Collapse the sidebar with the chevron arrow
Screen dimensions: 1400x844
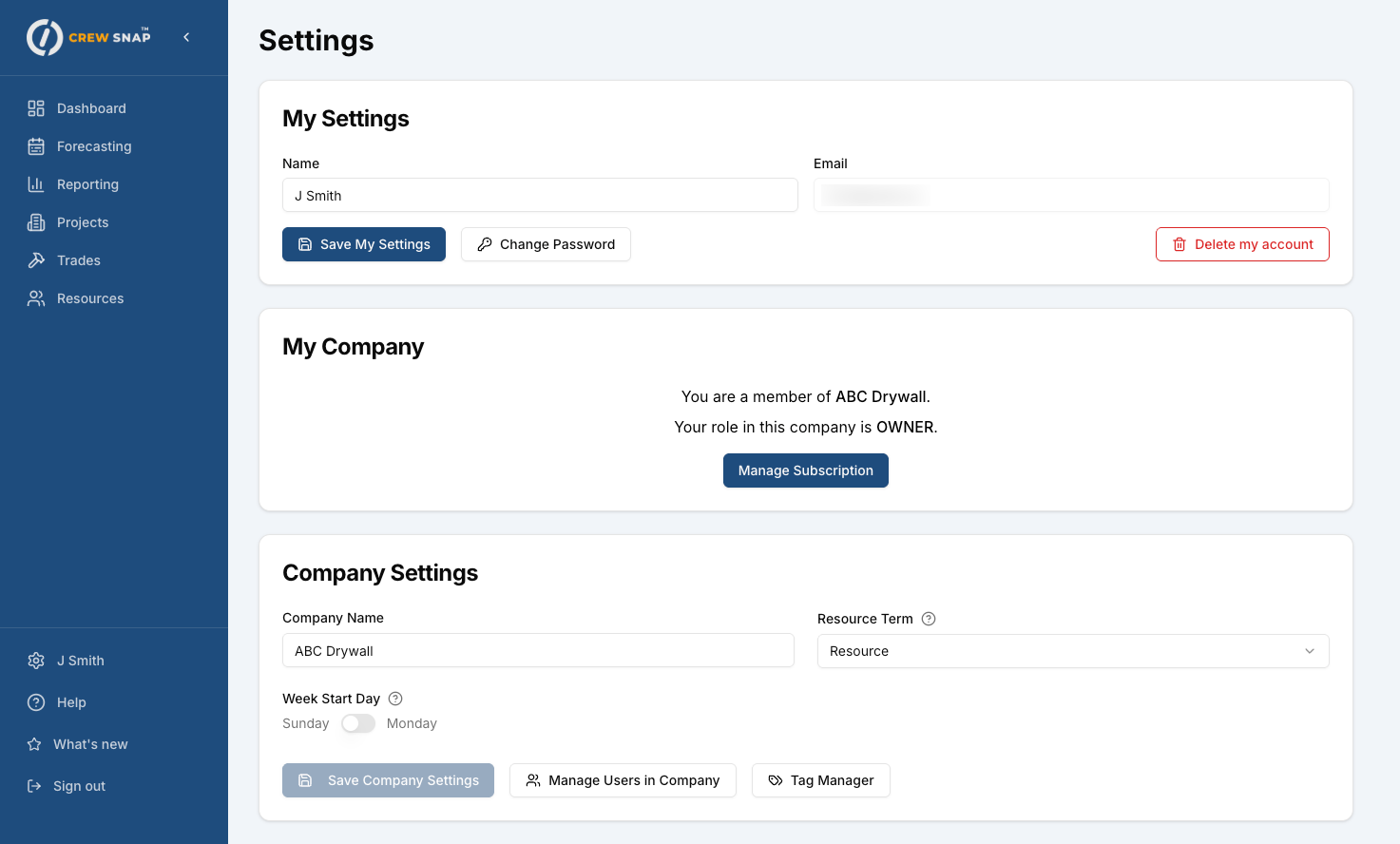tap(186, 37)
